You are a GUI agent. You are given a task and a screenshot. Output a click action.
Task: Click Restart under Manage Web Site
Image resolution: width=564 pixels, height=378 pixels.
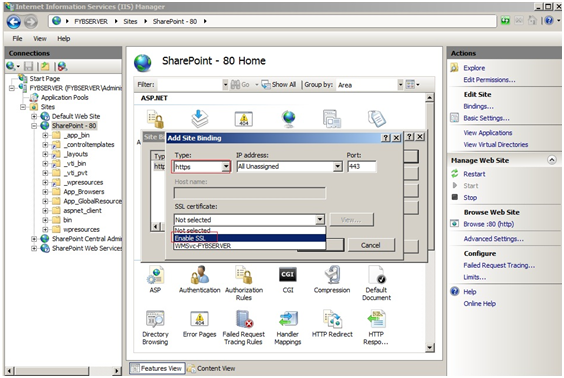tap(474, 174)
